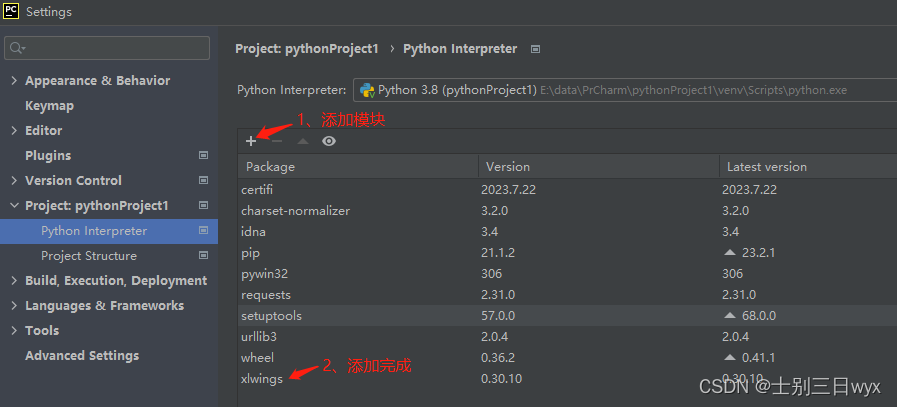The image size is (897, 407).
Task: Select the xlwings package row
Action: (x=567, y=378)
